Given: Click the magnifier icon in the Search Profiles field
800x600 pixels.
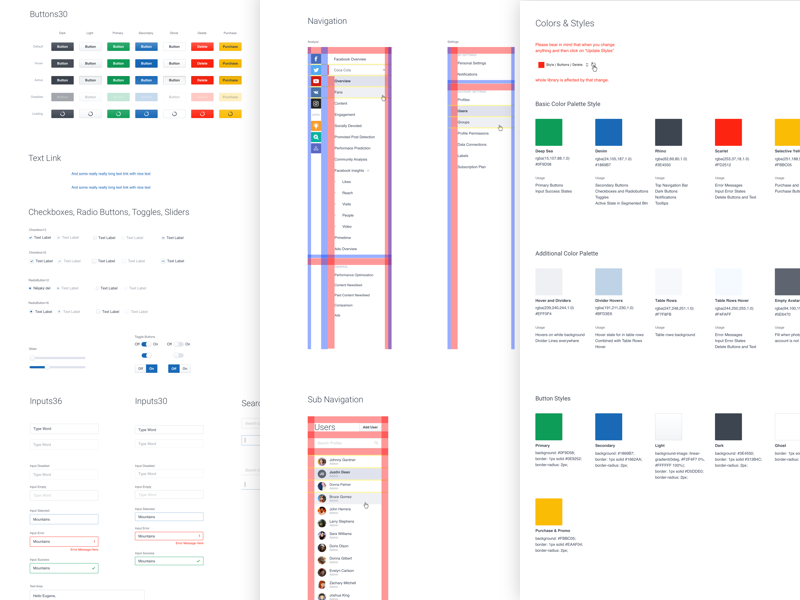Looking at the screenshot, I should tap(376, 443).
